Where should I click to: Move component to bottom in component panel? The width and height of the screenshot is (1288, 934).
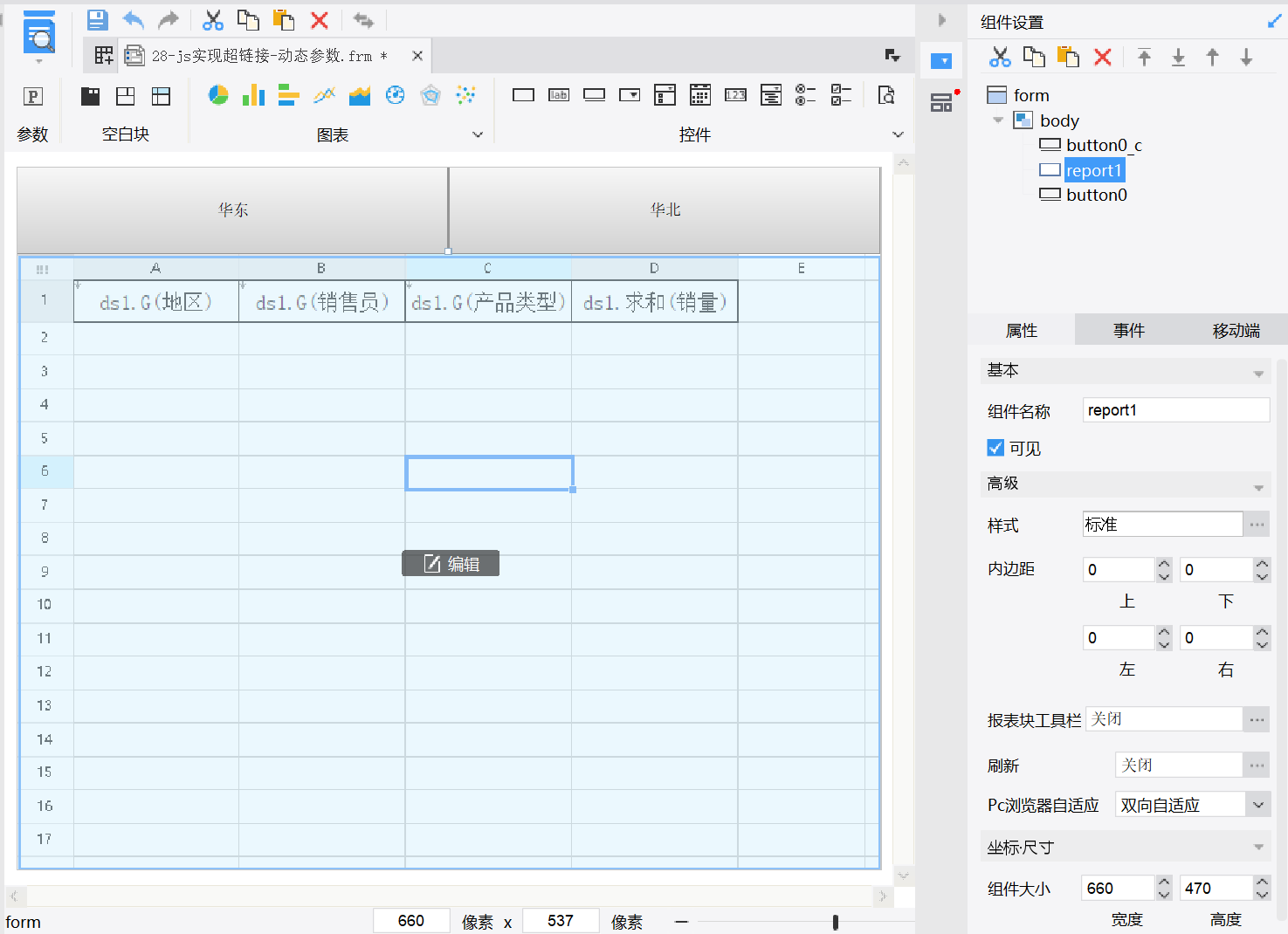(x=1178, y=58)
